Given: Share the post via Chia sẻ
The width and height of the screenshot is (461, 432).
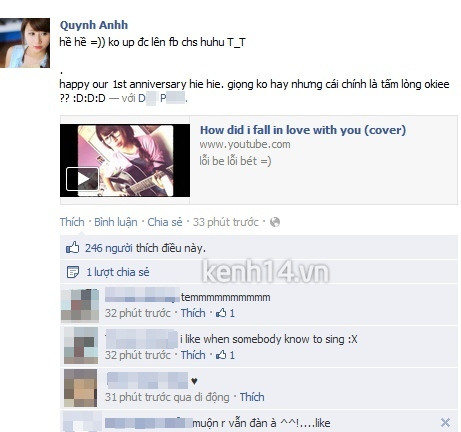Looking at the screenshot, I should pyautogui.click(x=165, y=222).
